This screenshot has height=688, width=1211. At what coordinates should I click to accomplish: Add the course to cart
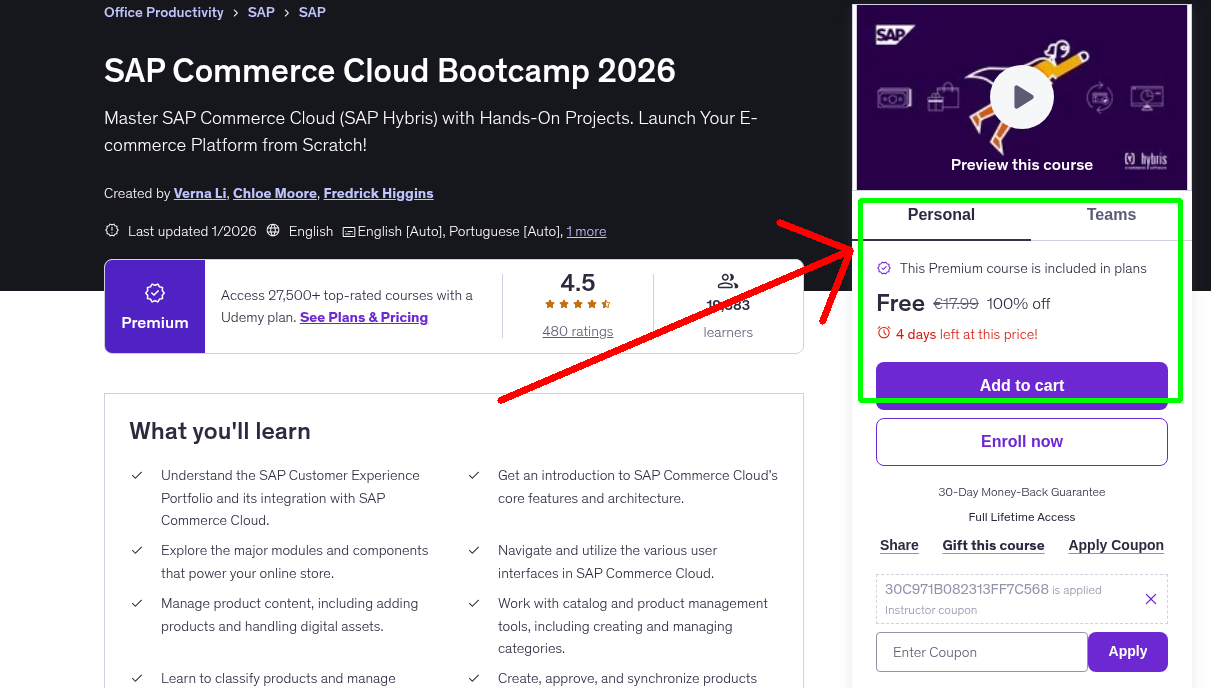click(1021, 385)
